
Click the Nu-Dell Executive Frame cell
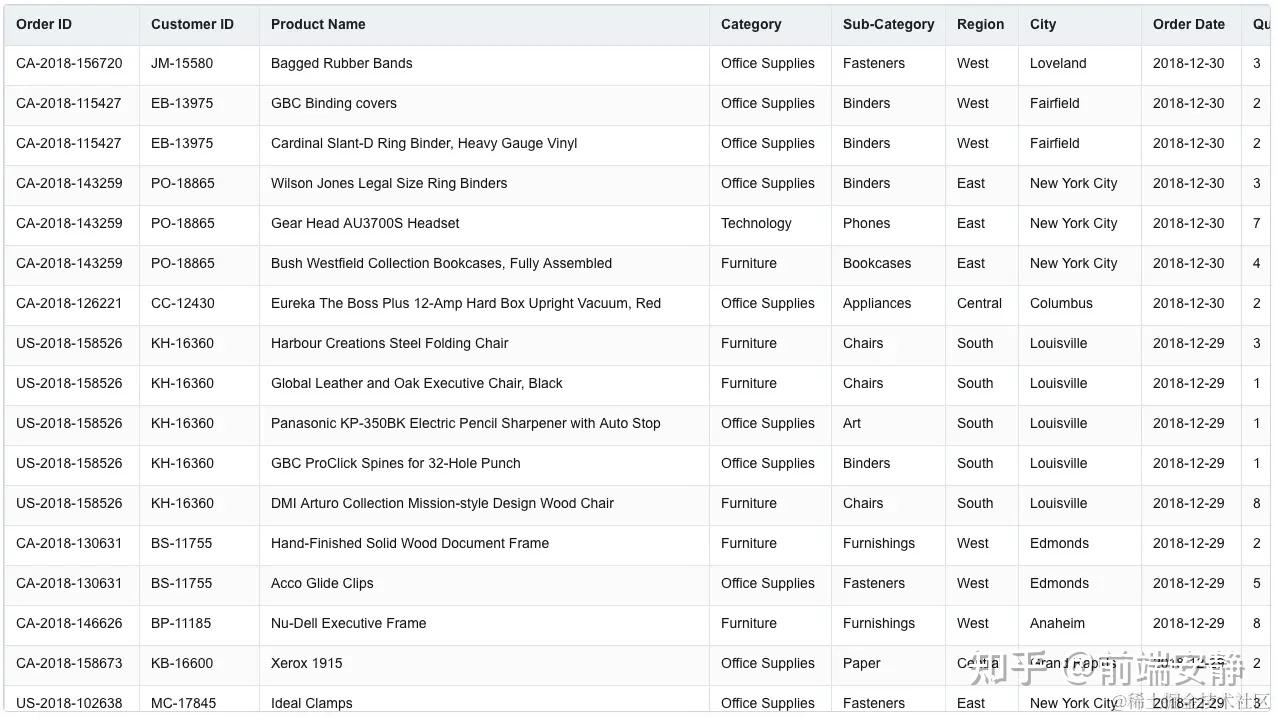pos(348,623)
